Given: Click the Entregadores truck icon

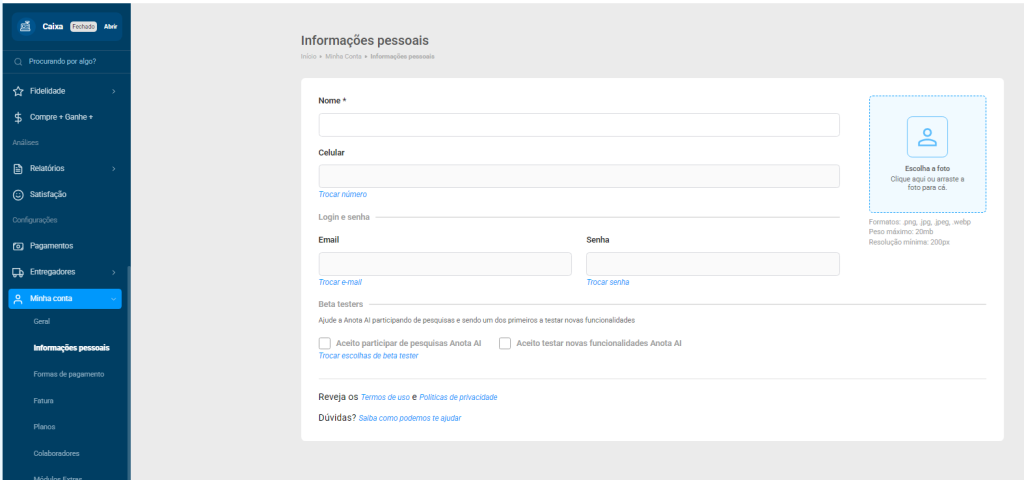Looking at the screenshot, I should [x=18, y=272].
